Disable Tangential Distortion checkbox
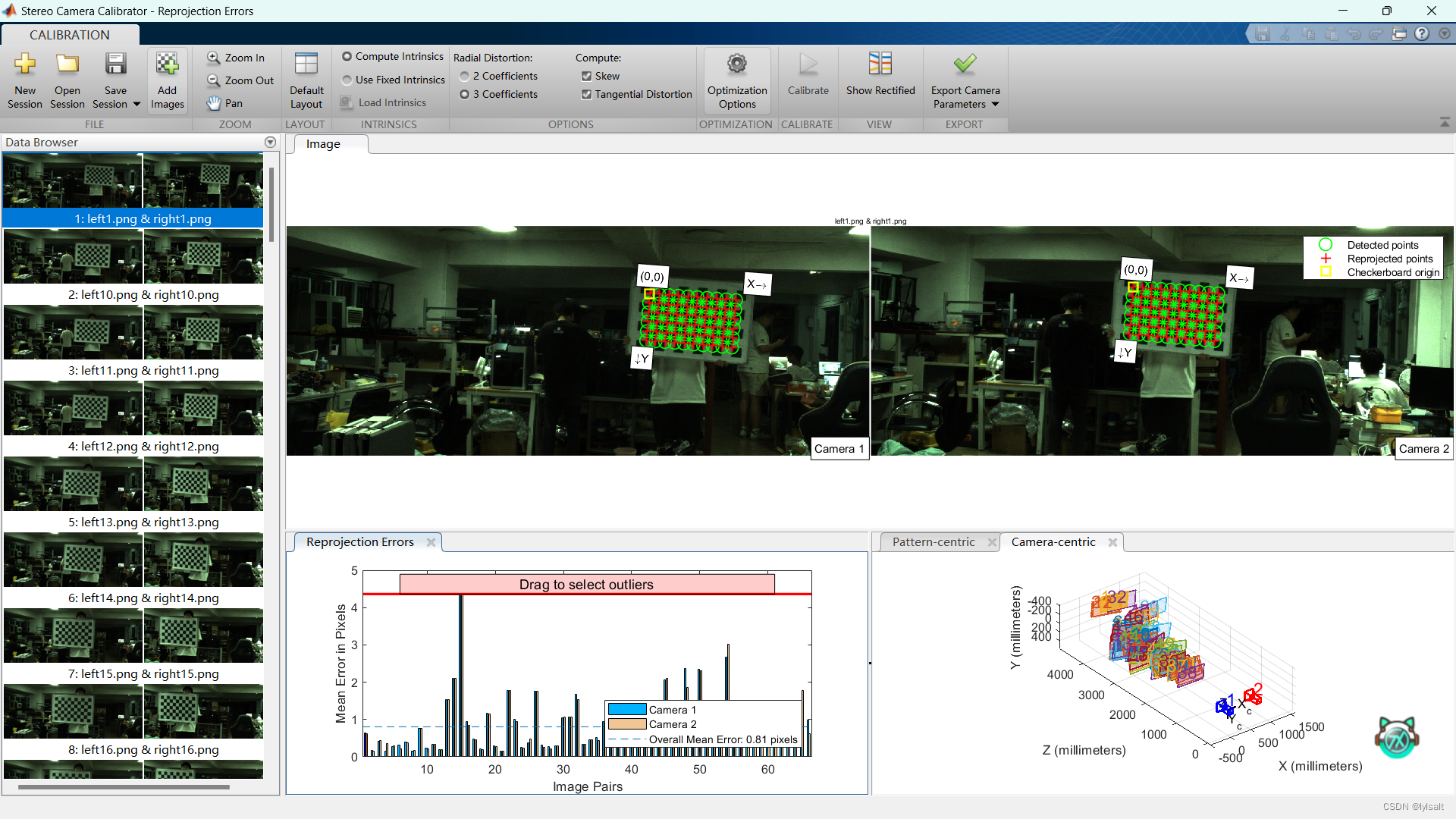Viewport: 1456px width, 819px height. click(x=587, y=94)
